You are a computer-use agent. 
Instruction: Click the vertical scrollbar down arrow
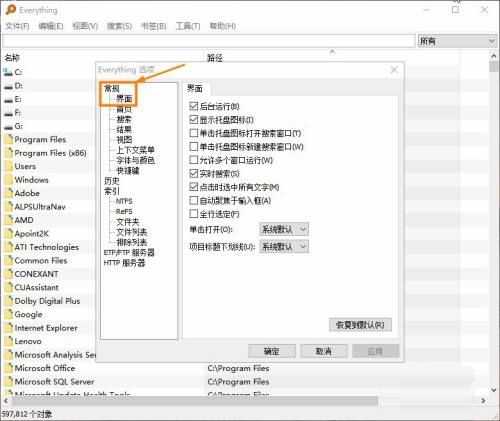(x=494, y=390)
